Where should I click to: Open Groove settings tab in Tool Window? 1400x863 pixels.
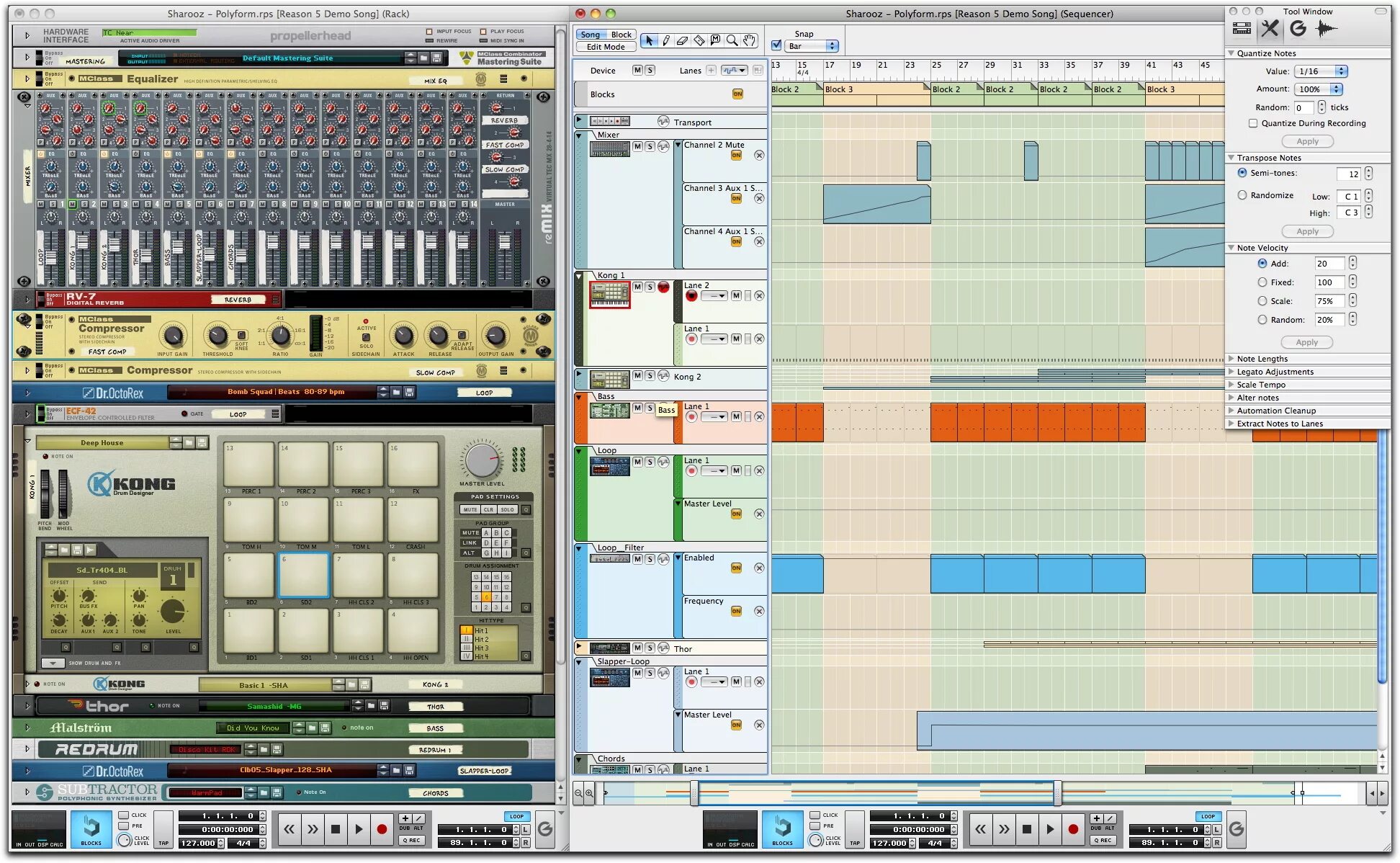pos(1298,29)
